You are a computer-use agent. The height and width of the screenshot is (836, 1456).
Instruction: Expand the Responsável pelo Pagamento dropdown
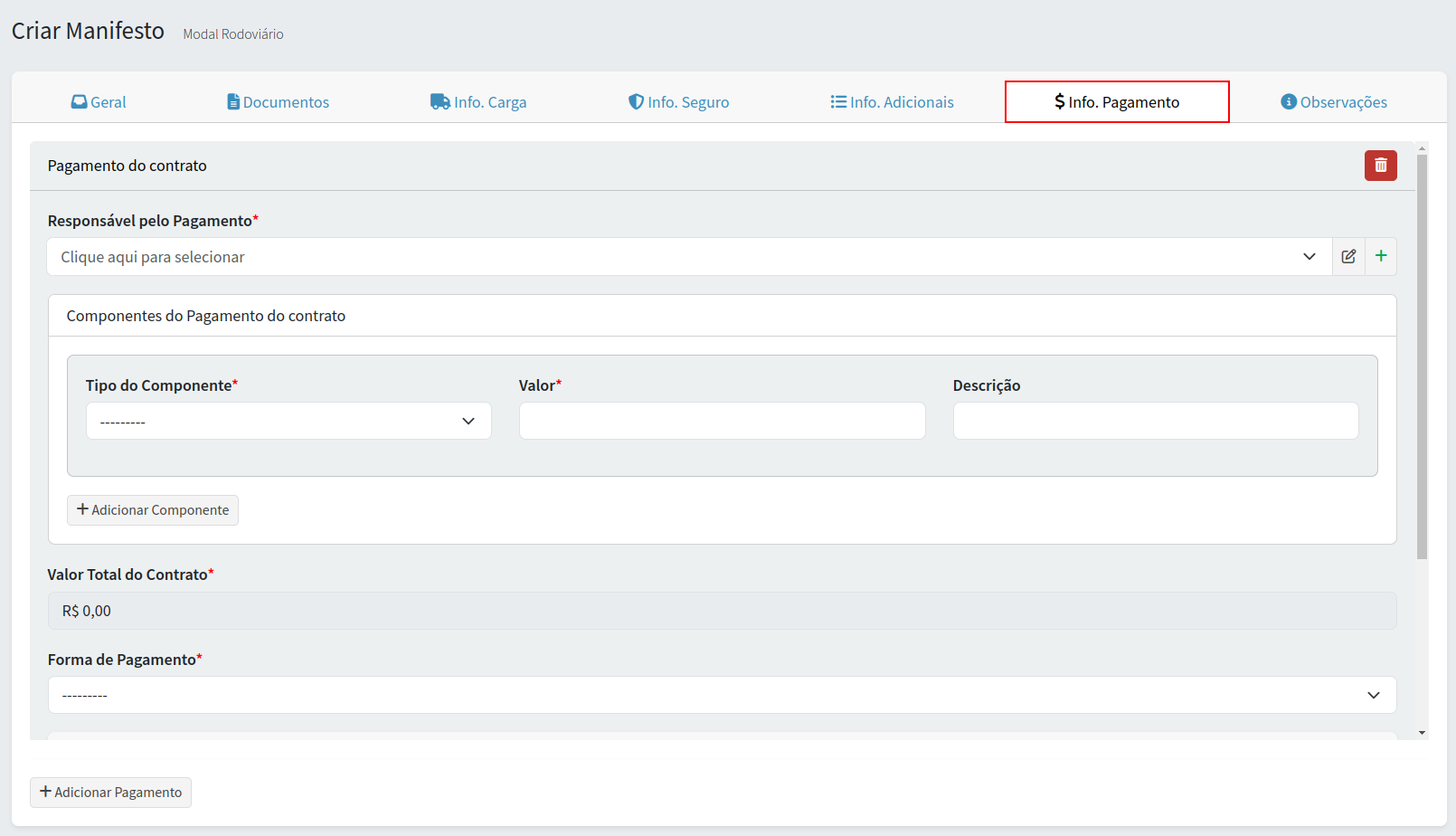(x=688, y=257)
